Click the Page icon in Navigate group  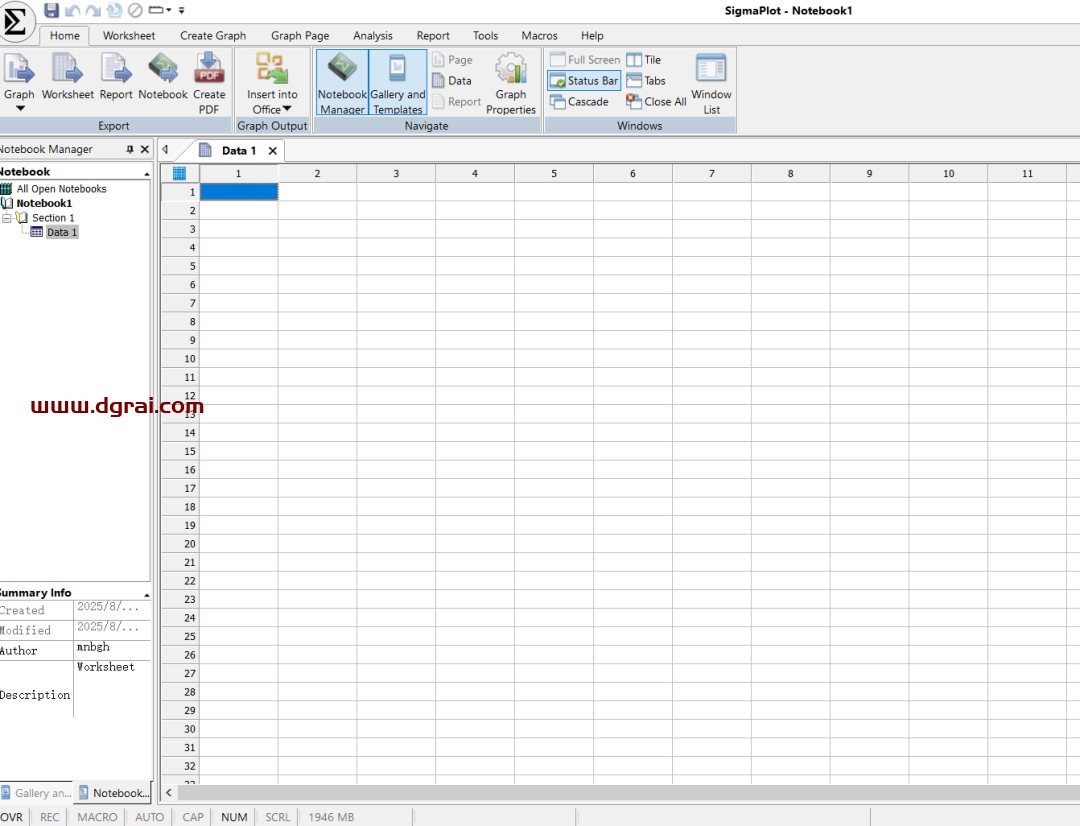438,60
